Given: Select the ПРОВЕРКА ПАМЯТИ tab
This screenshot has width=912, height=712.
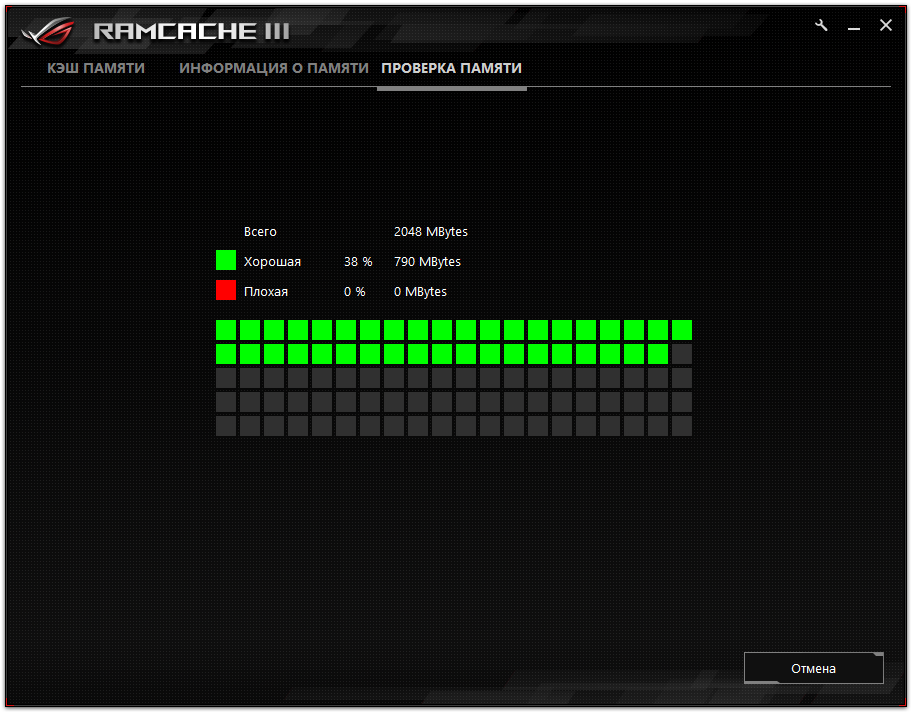Looking at the screenshot, I should point(451,68).
